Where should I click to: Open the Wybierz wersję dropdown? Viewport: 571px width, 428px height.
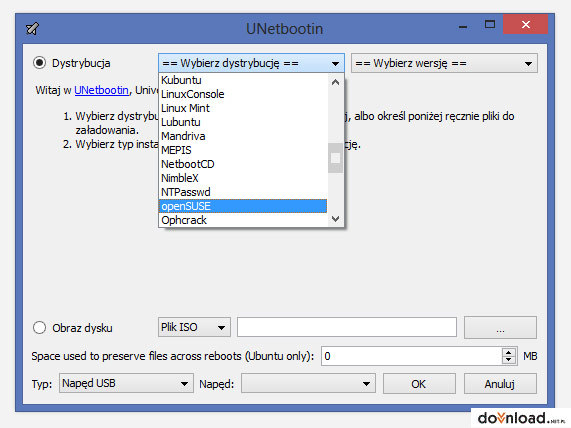point(444,63)
